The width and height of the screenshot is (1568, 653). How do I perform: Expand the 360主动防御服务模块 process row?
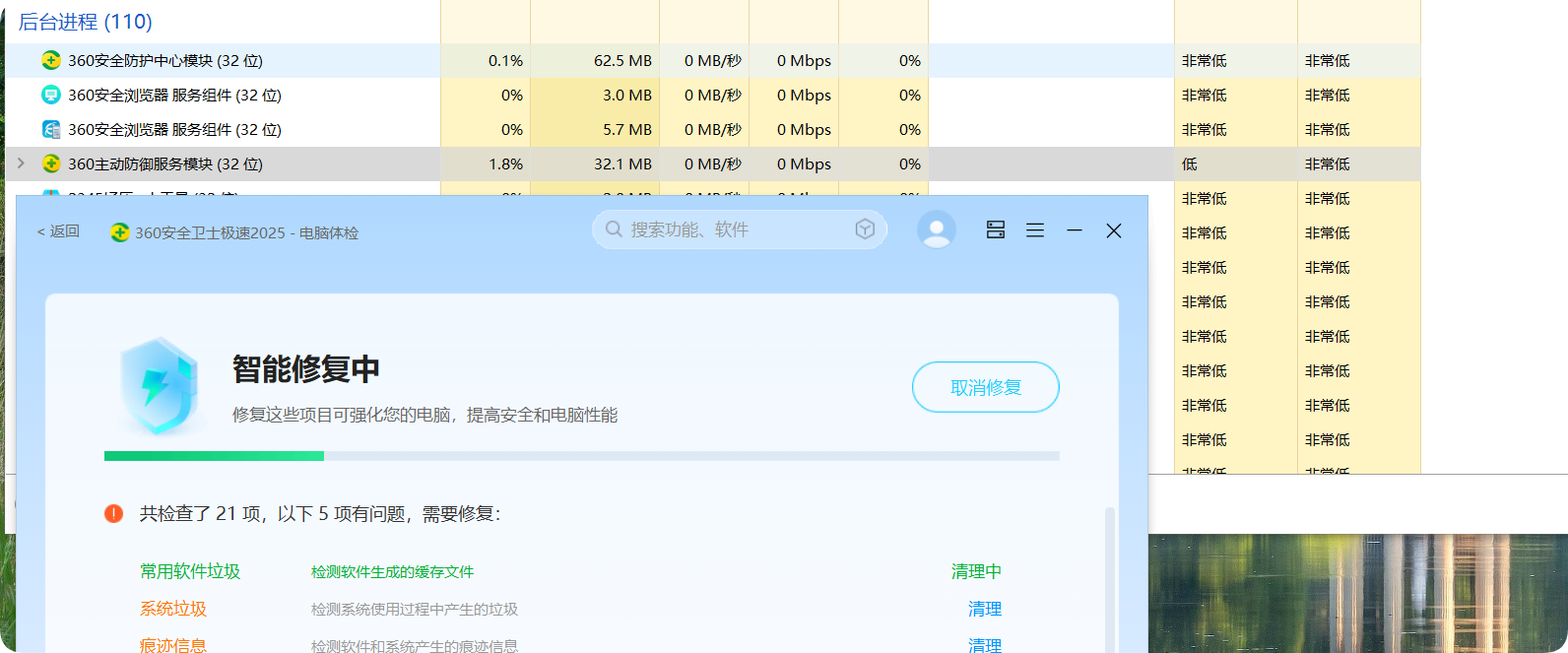pos(21,163)
